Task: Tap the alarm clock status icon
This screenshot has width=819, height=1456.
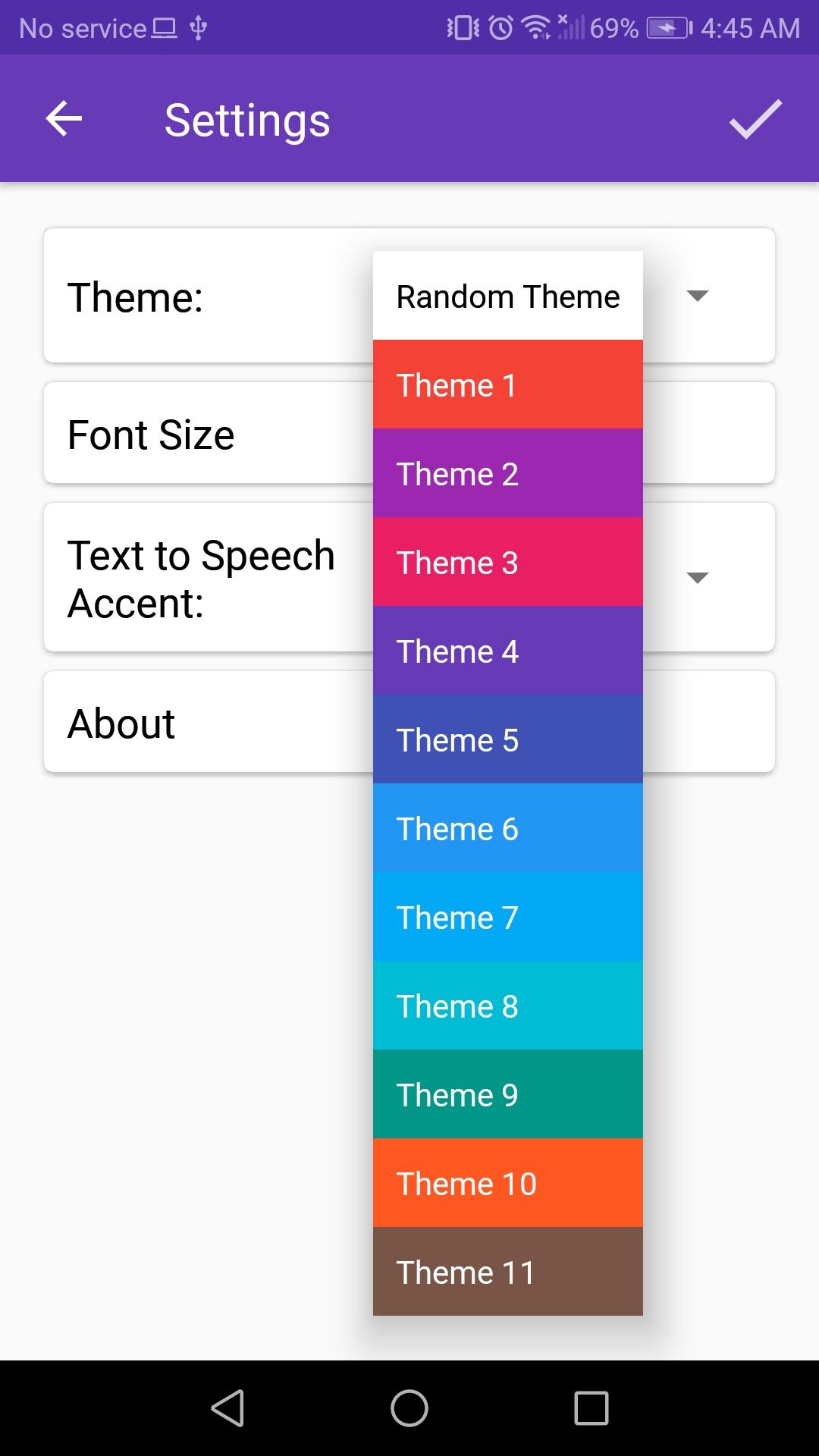Action: [500, 28]
